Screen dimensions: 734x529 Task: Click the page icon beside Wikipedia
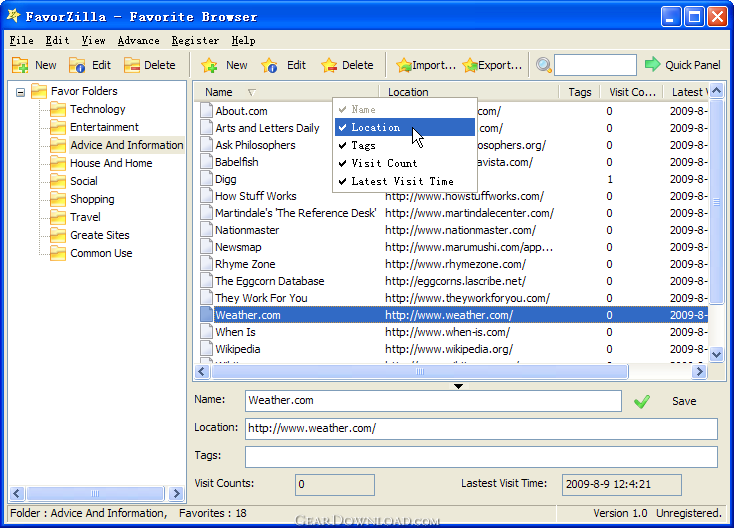[x=206, y=349]
